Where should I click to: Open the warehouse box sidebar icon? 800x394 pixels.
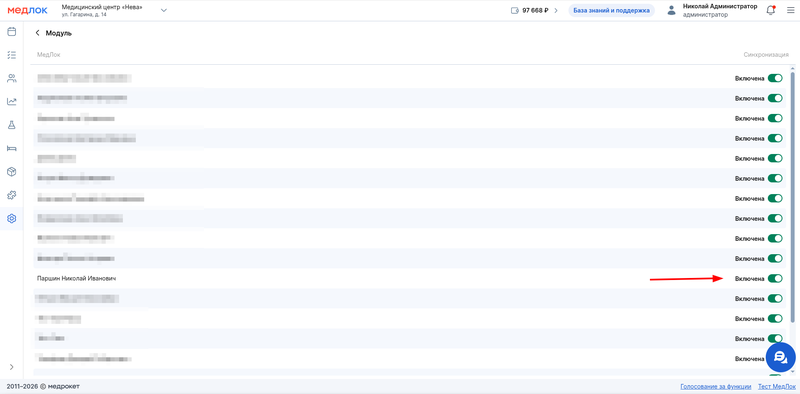tap(11, 172)
